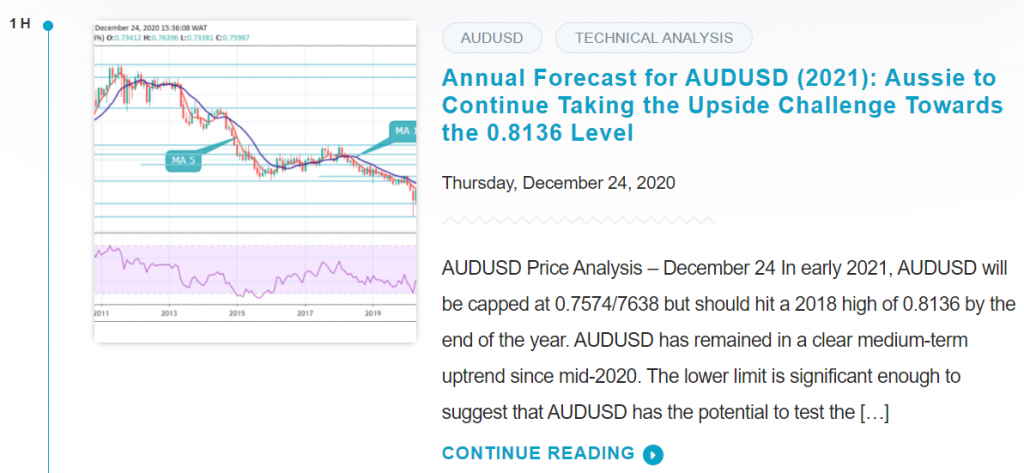Click the purple RSI indicator panel
The width and height of the screenshot is (1024, 473).
tap(254, 271)
